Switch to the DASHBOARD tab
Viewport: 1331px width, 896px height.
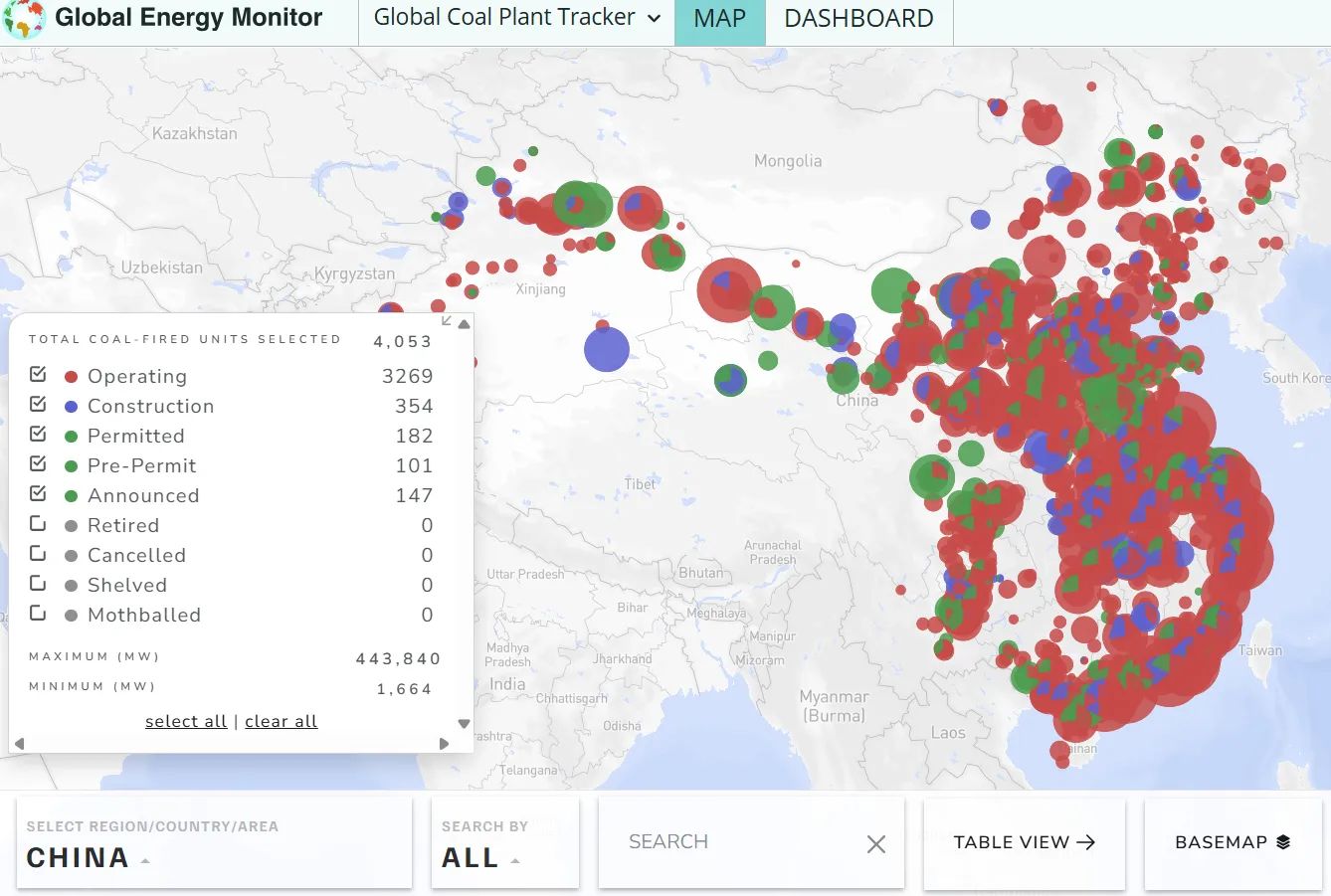tap(858, 19)
